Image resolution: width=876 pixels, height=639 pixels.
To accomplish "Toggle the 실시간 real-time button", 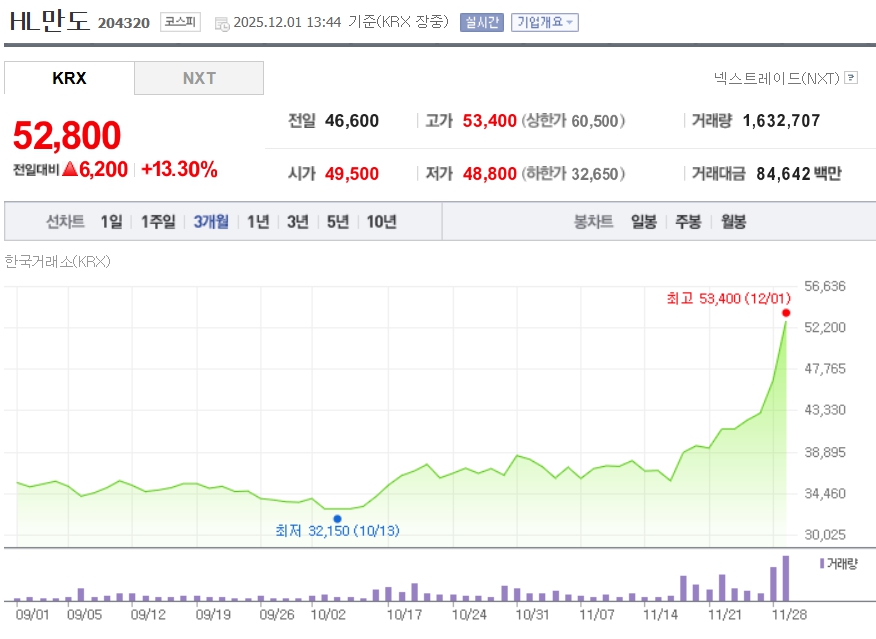I will click(x=481, y=22).
